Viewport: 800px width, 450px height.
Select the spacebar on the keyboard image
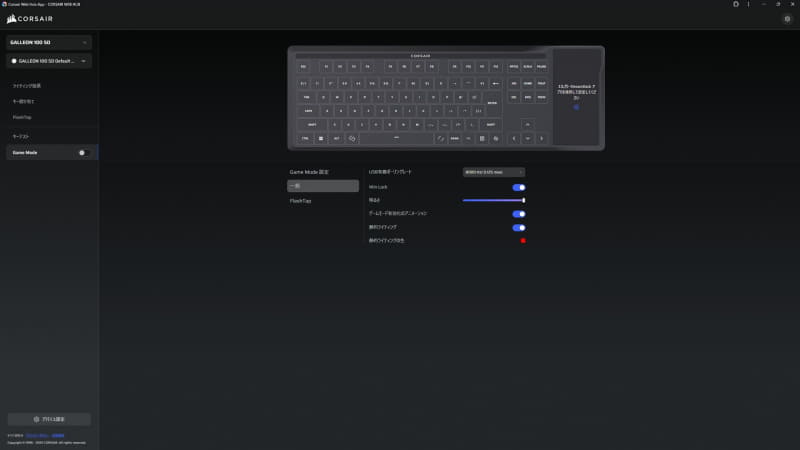point(396,138)
